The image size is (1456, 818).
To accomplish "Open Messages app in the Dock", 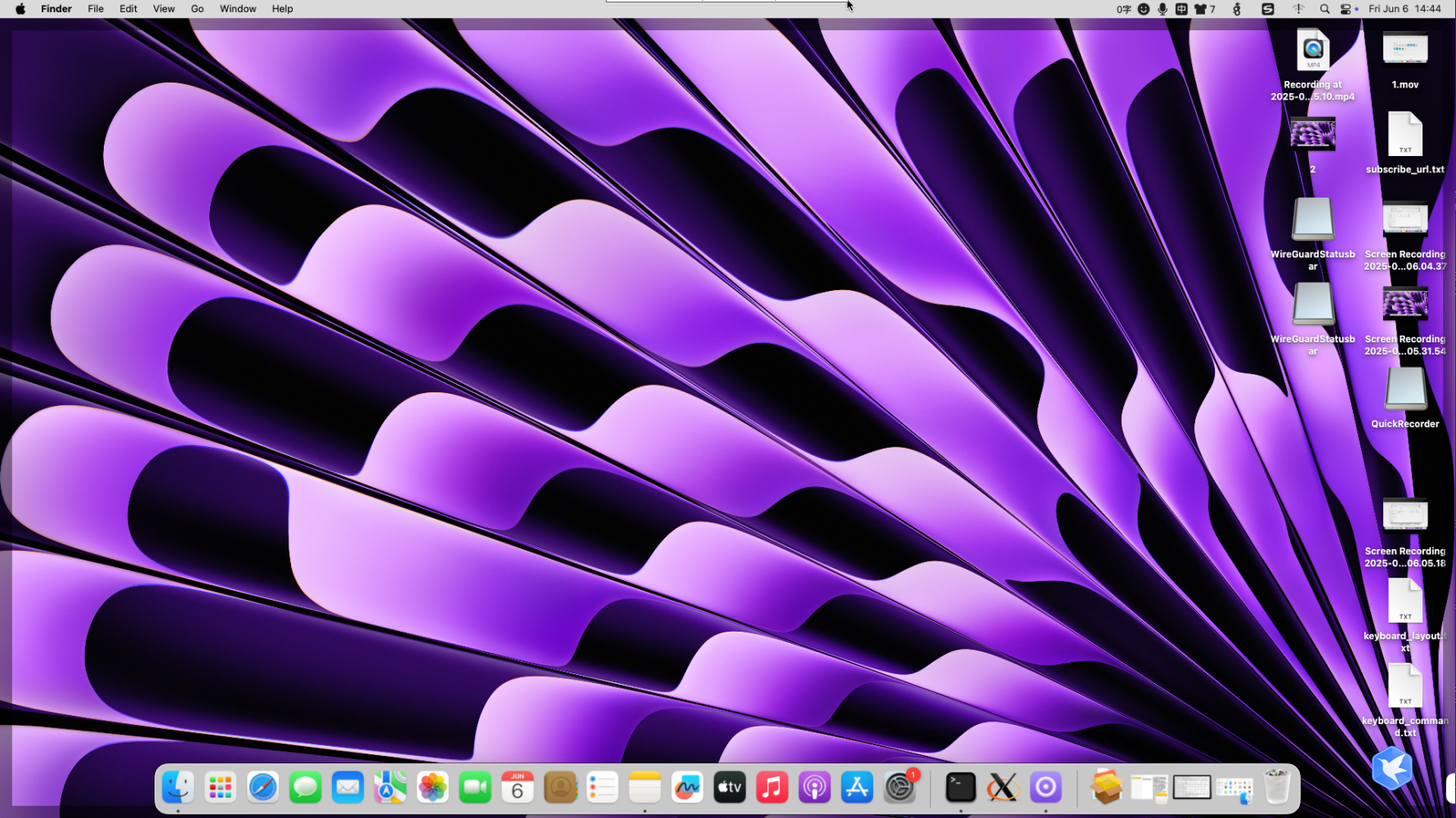I will coord(305,788).
